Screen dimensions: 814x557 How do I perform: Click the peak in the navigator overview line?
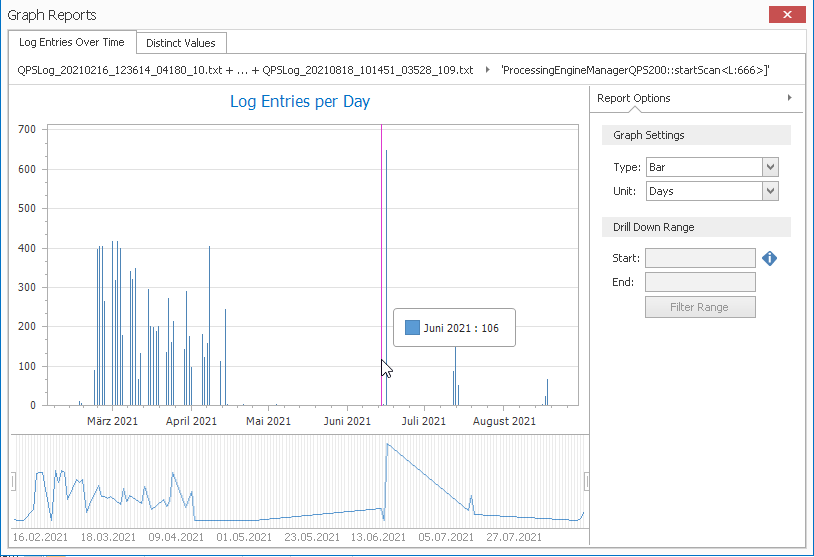point(388,444)
